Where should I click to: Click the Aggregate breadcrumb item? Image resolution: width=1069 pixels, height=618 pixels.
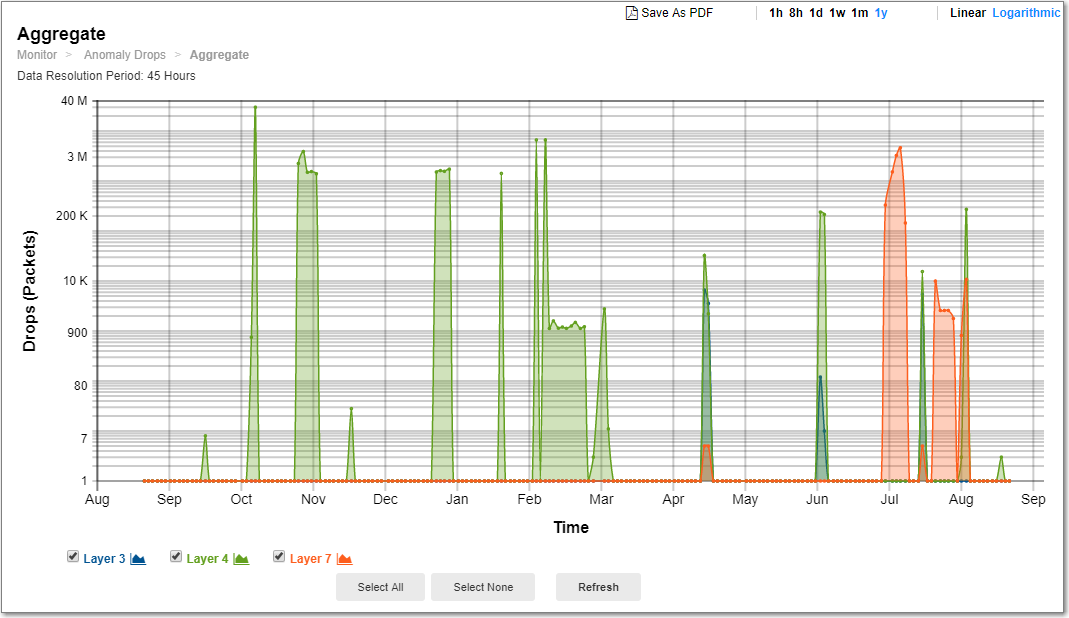[219, 55]
